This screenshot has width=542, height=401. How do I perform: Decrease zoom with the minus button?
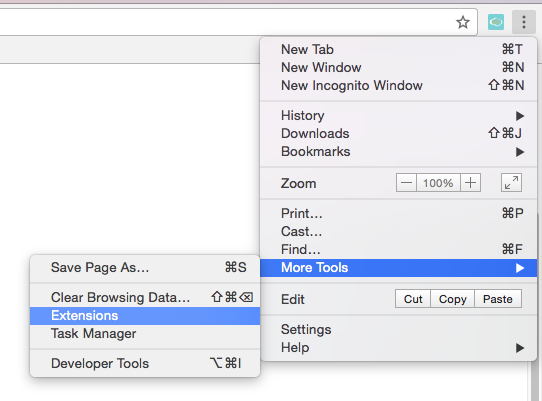[406, 183]
